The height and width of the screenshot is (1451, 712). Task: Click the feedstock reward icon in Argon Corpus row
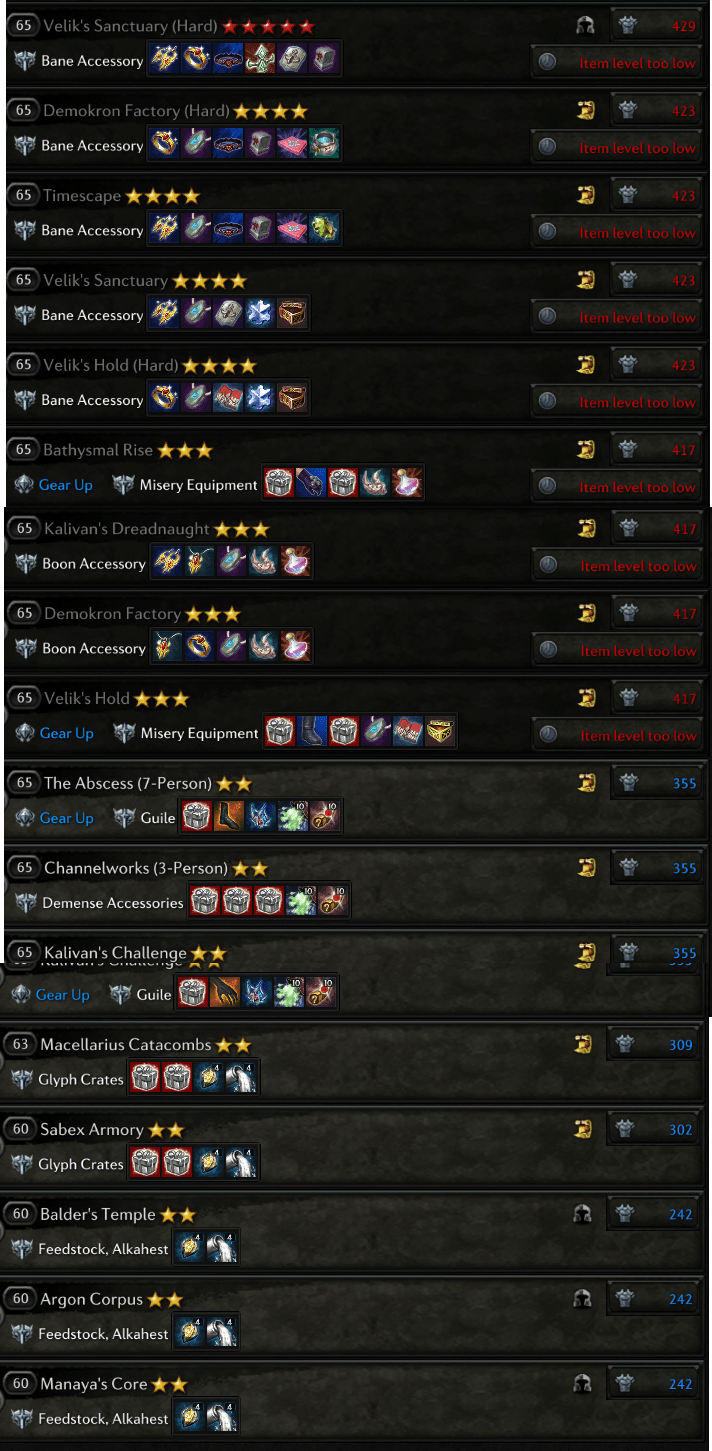click(x=190, y=1333)
